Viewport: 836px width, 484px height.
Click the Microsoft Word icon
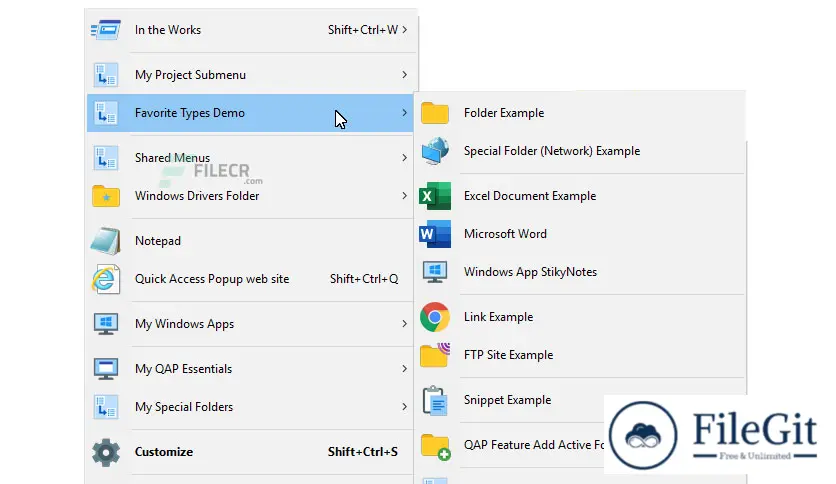(435, 234)
